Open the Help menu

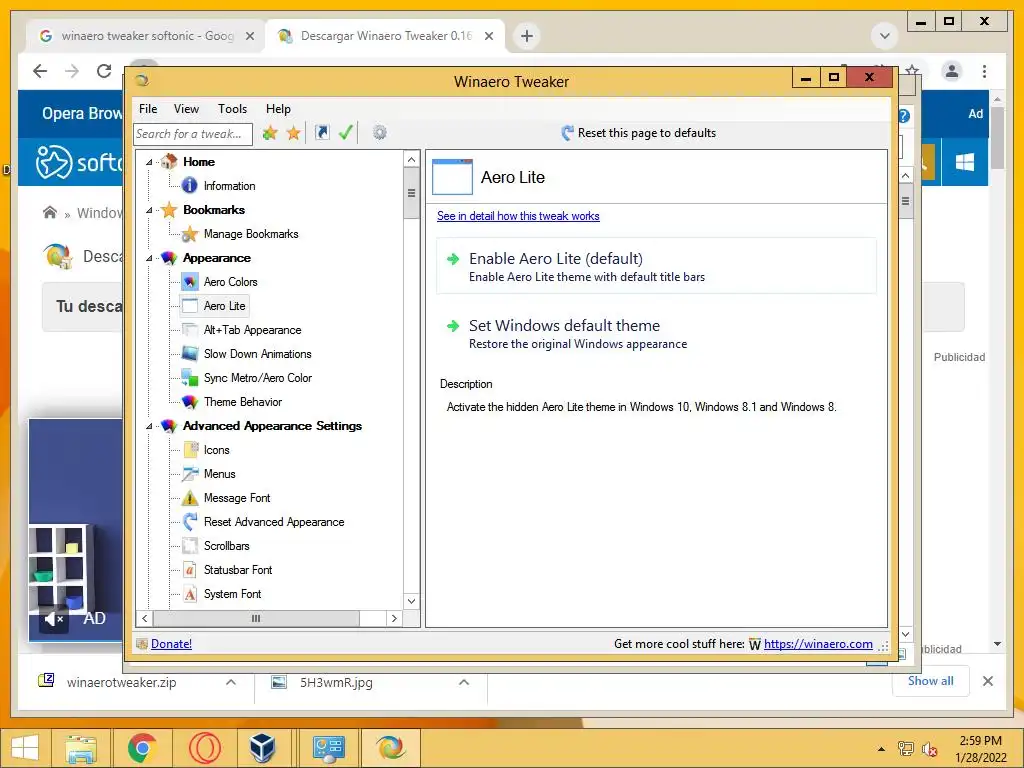pos(278,109)
